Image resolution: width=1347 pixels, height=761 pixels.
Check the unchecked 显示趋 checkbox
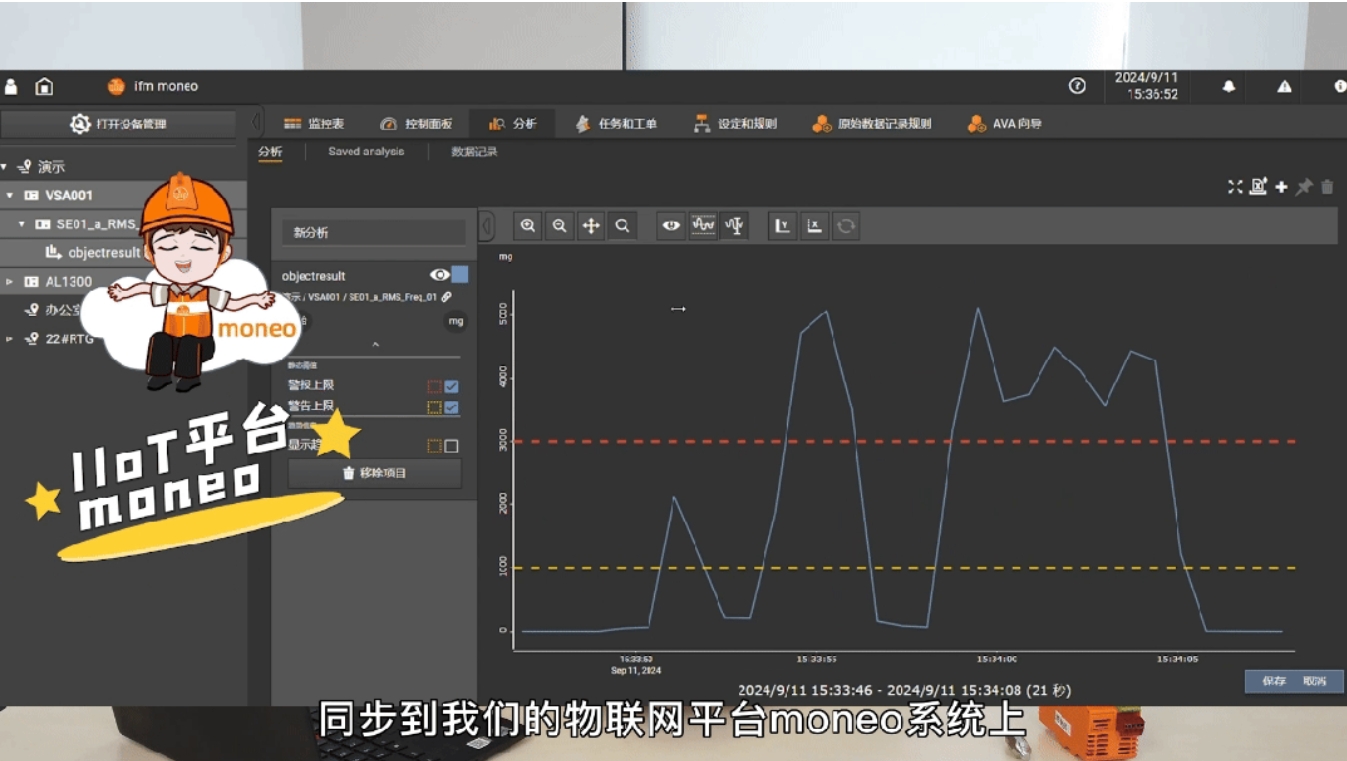pos(452,446)
